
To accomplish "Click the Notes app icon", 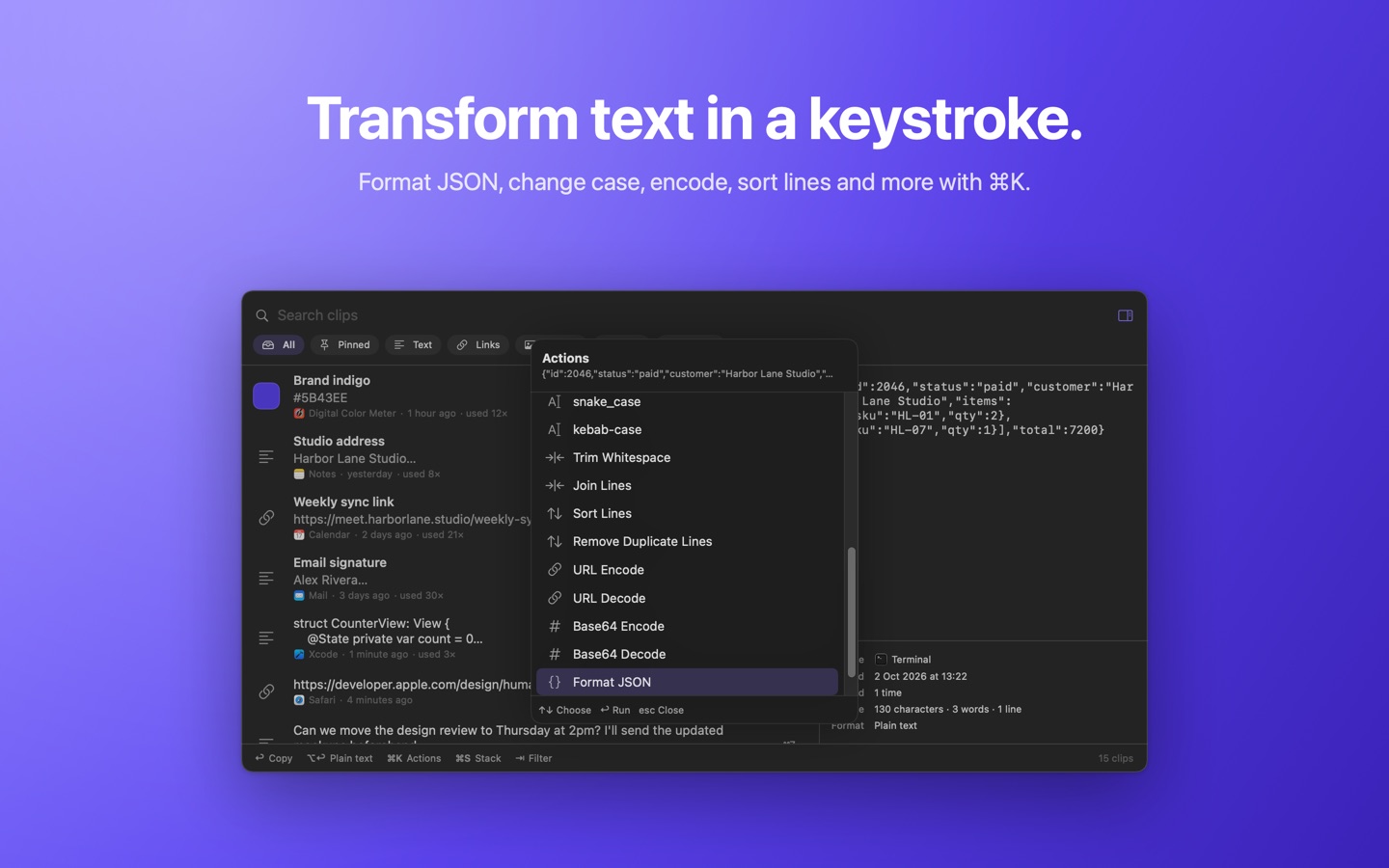I will (299, 475).
